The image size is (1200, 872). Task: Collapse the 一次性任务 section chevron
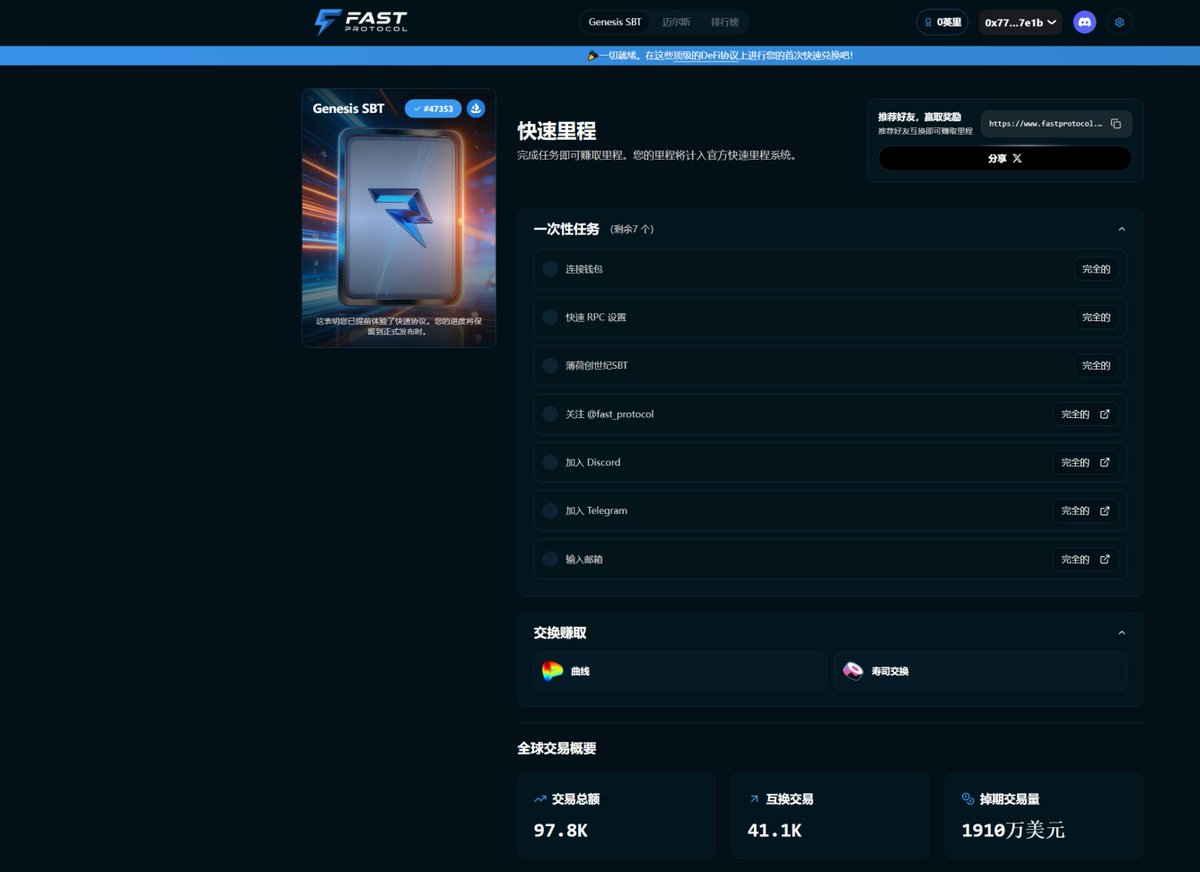1121,228
